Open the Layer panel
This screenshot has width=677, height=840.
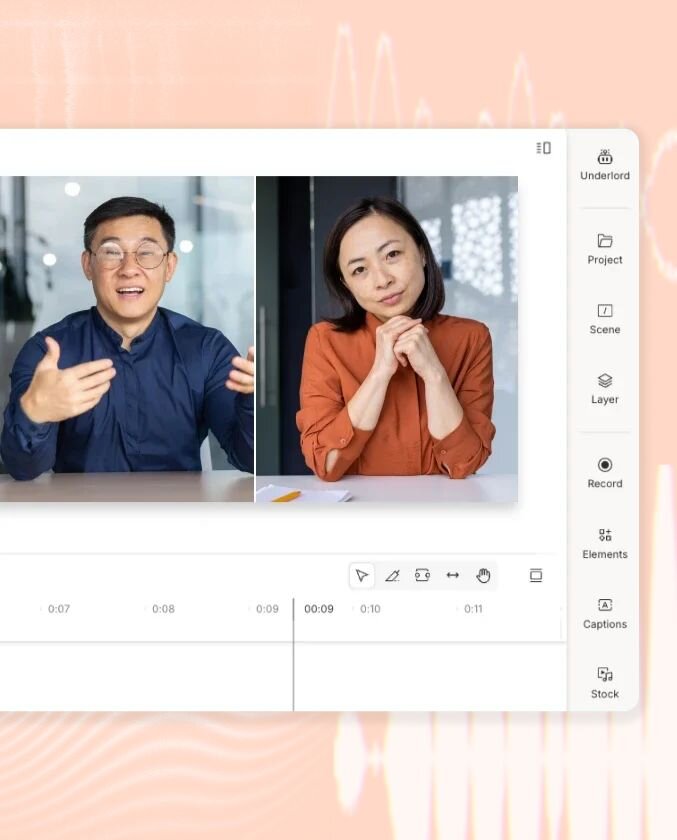click(x=604, y=388)
